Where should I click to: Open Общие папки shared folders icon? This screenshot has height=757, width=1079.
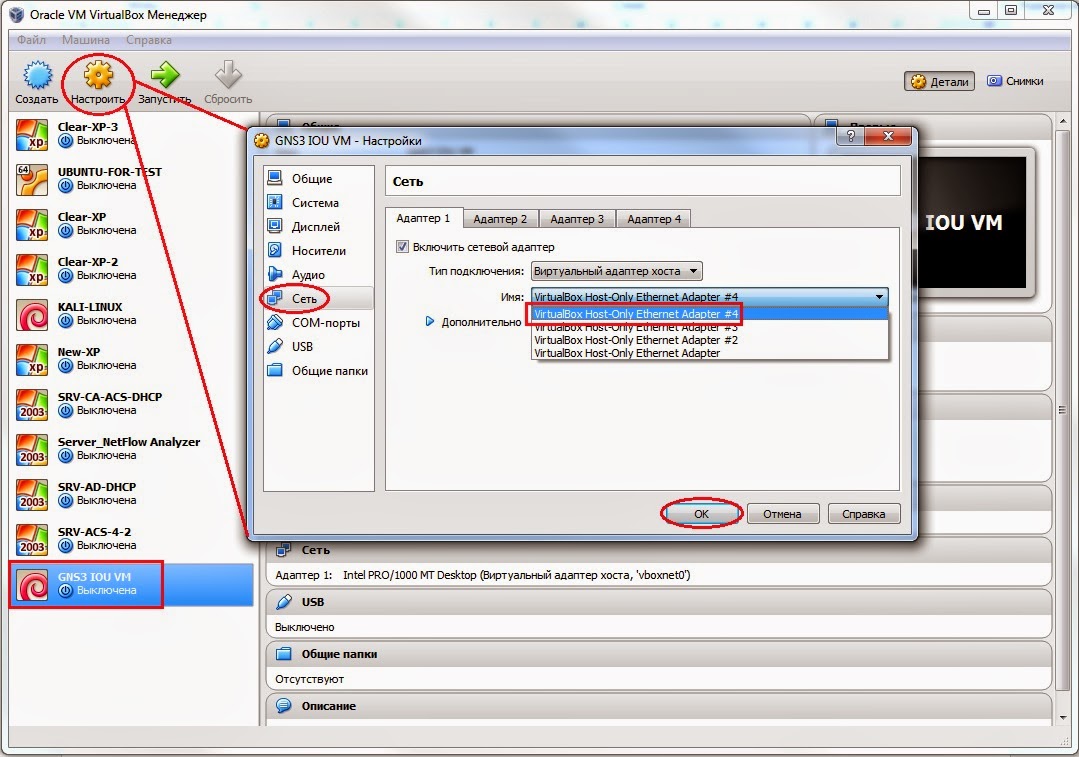click(x=275, y=370)
